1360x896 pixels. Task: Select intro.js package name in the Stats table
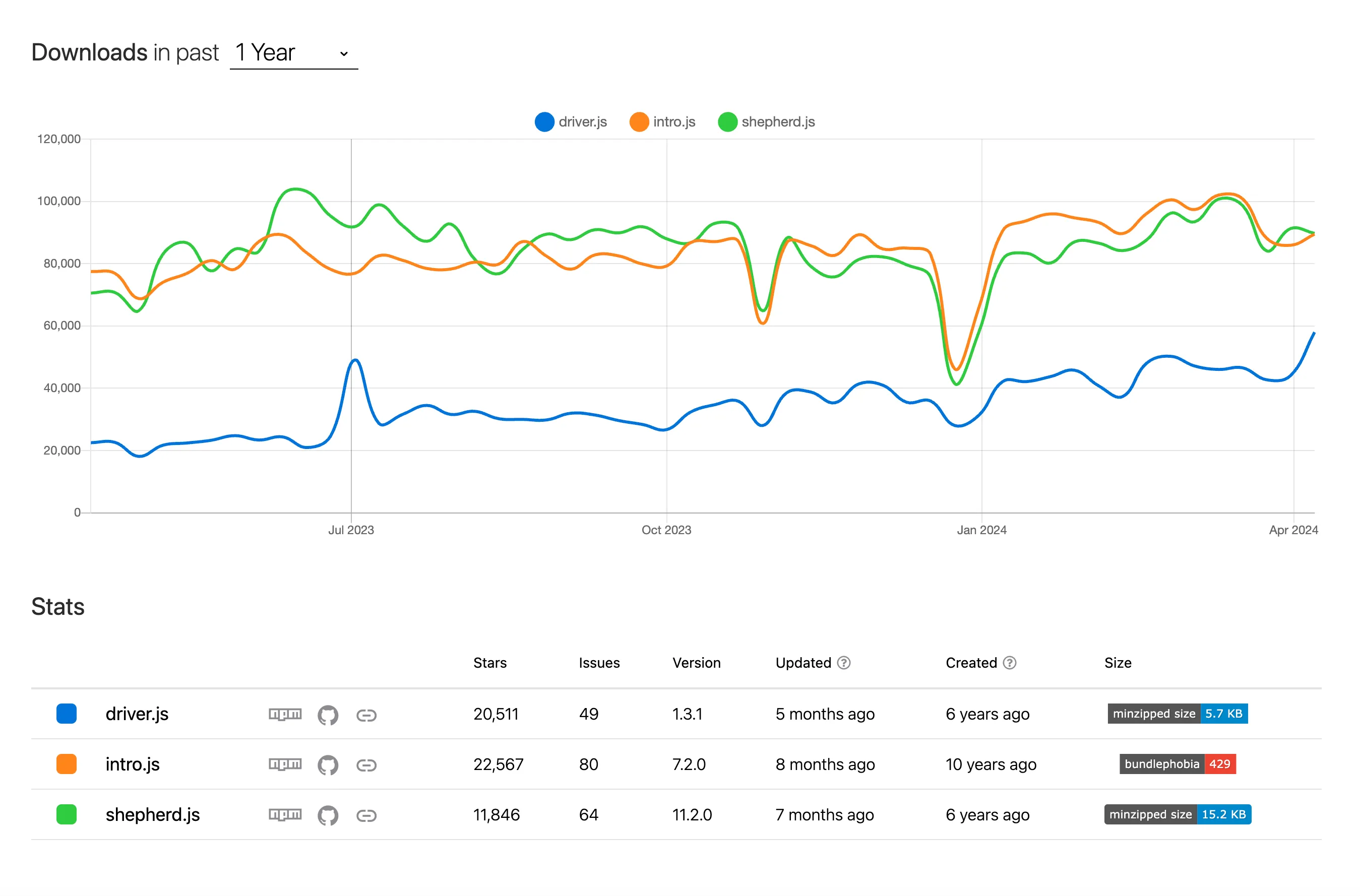133,764
